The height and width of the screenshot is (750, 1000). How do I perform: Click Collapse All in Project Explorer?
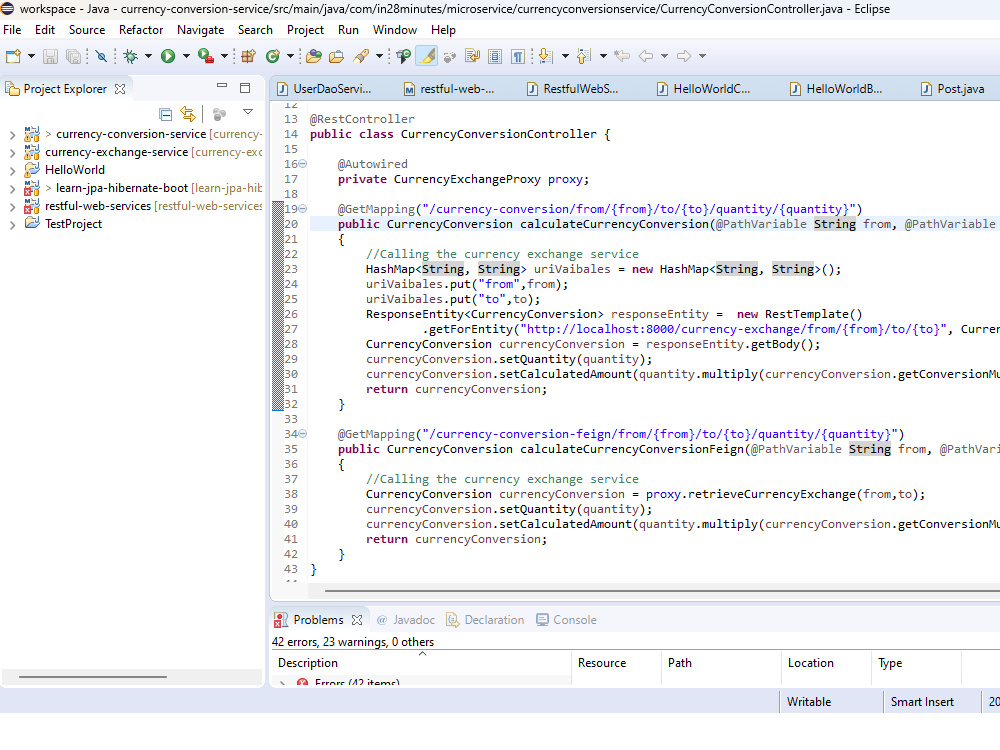point(166,114)
